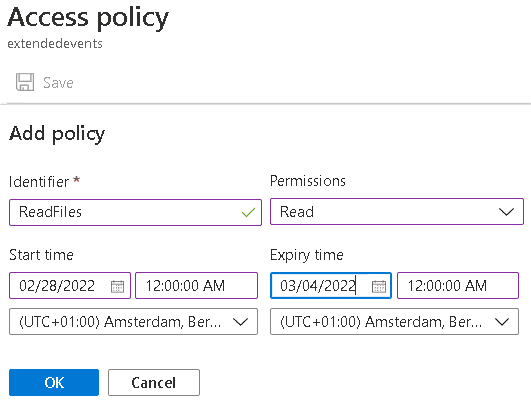This screenshot has width=531, height=403.
Task: Click the extendedevents container name text
Action: pos(55,44)
